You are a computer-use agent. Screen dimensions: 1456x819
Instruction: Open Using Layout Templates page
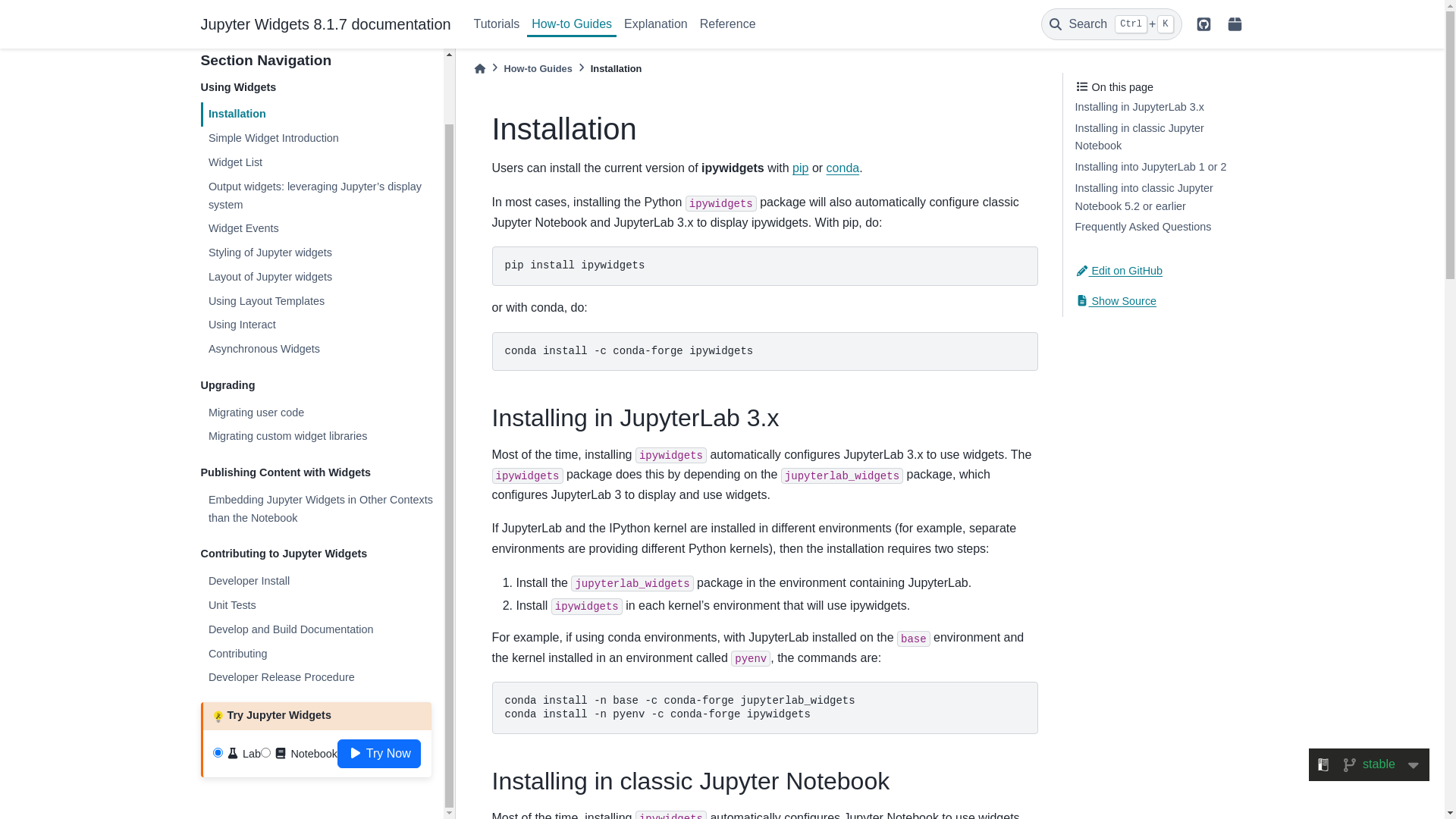coord(266,302)
